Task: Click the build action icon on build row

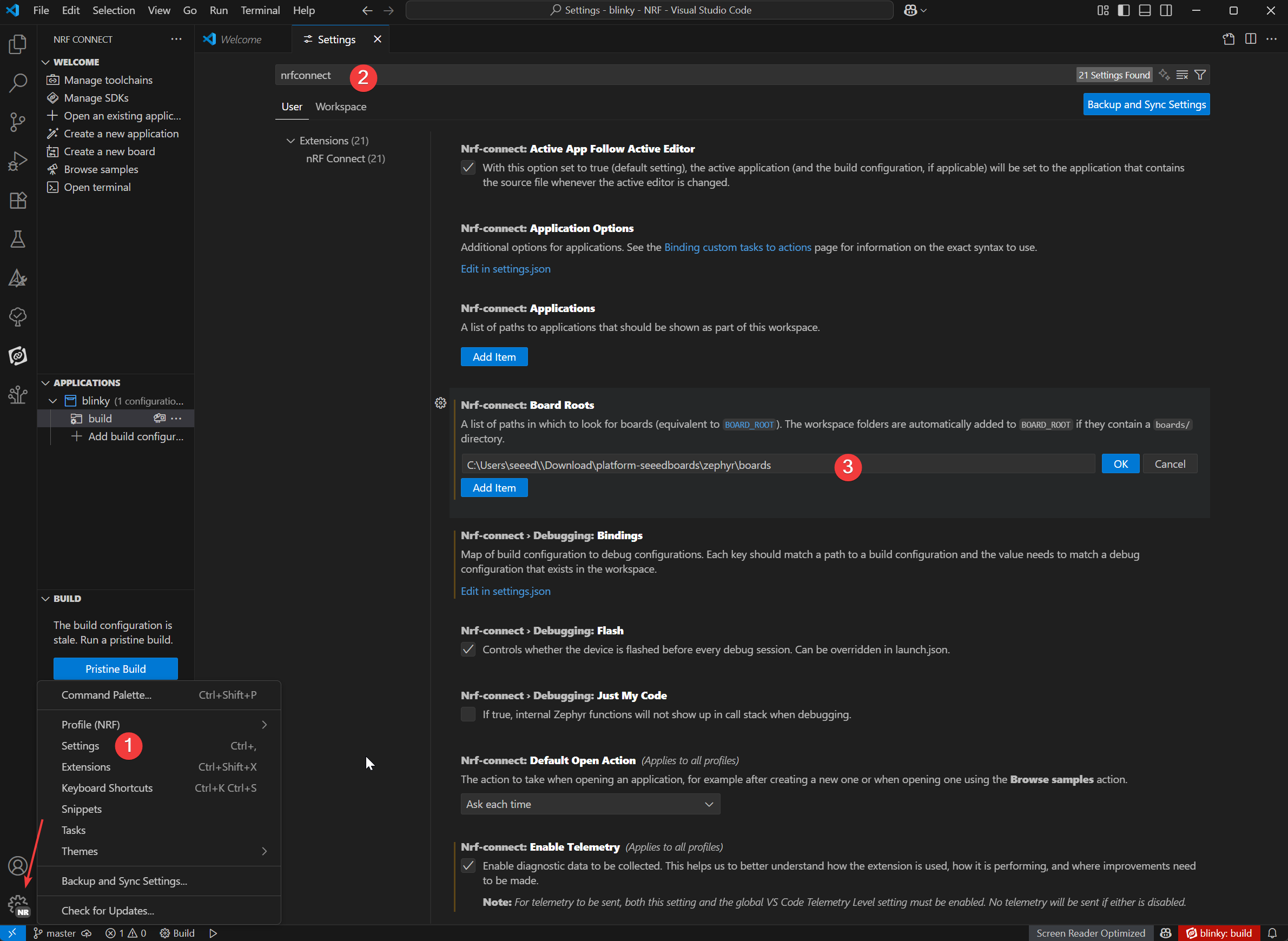Action: coord(160,418)
